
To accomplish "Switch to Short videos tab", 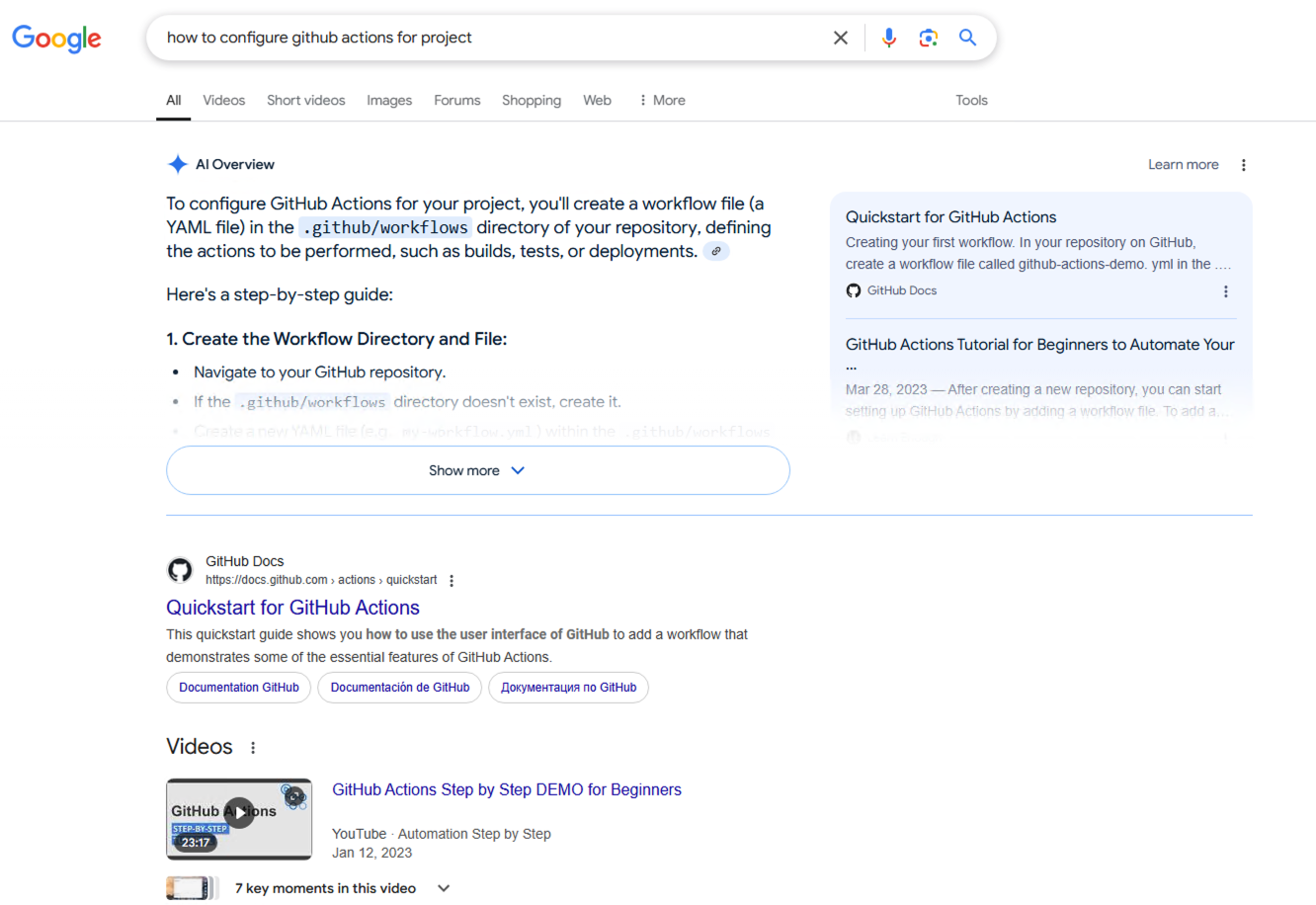I will (306, 100).
